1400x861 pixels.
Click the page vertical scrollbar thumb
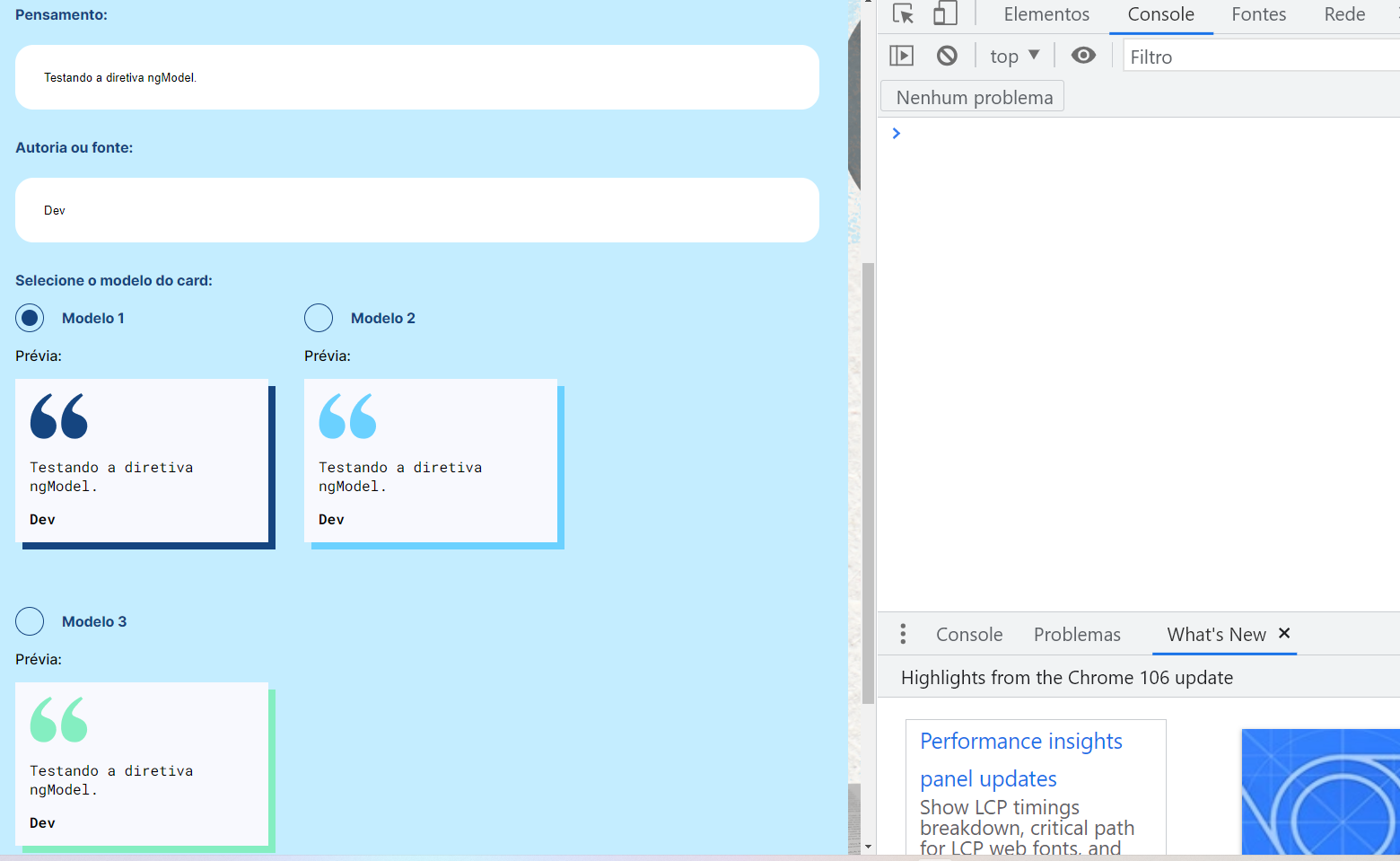[x=868, y=483]
